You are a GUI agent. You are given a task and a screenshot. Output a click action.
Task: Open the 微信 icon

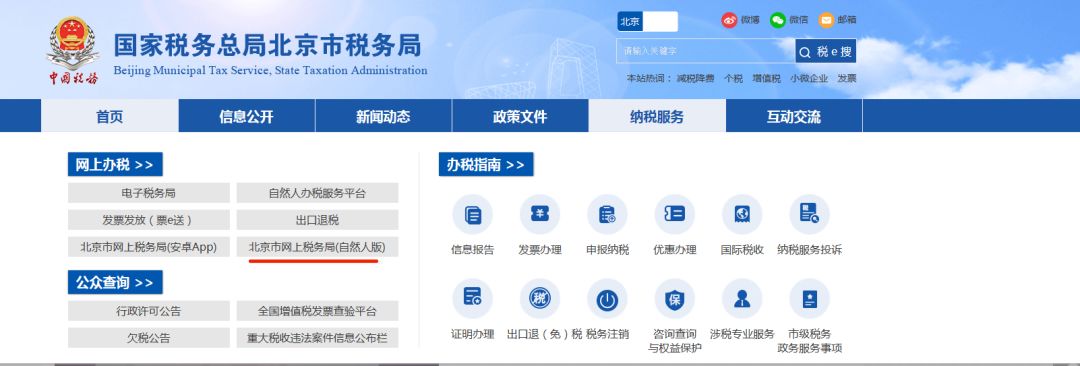pyautogui.click(x=778, y=20)
